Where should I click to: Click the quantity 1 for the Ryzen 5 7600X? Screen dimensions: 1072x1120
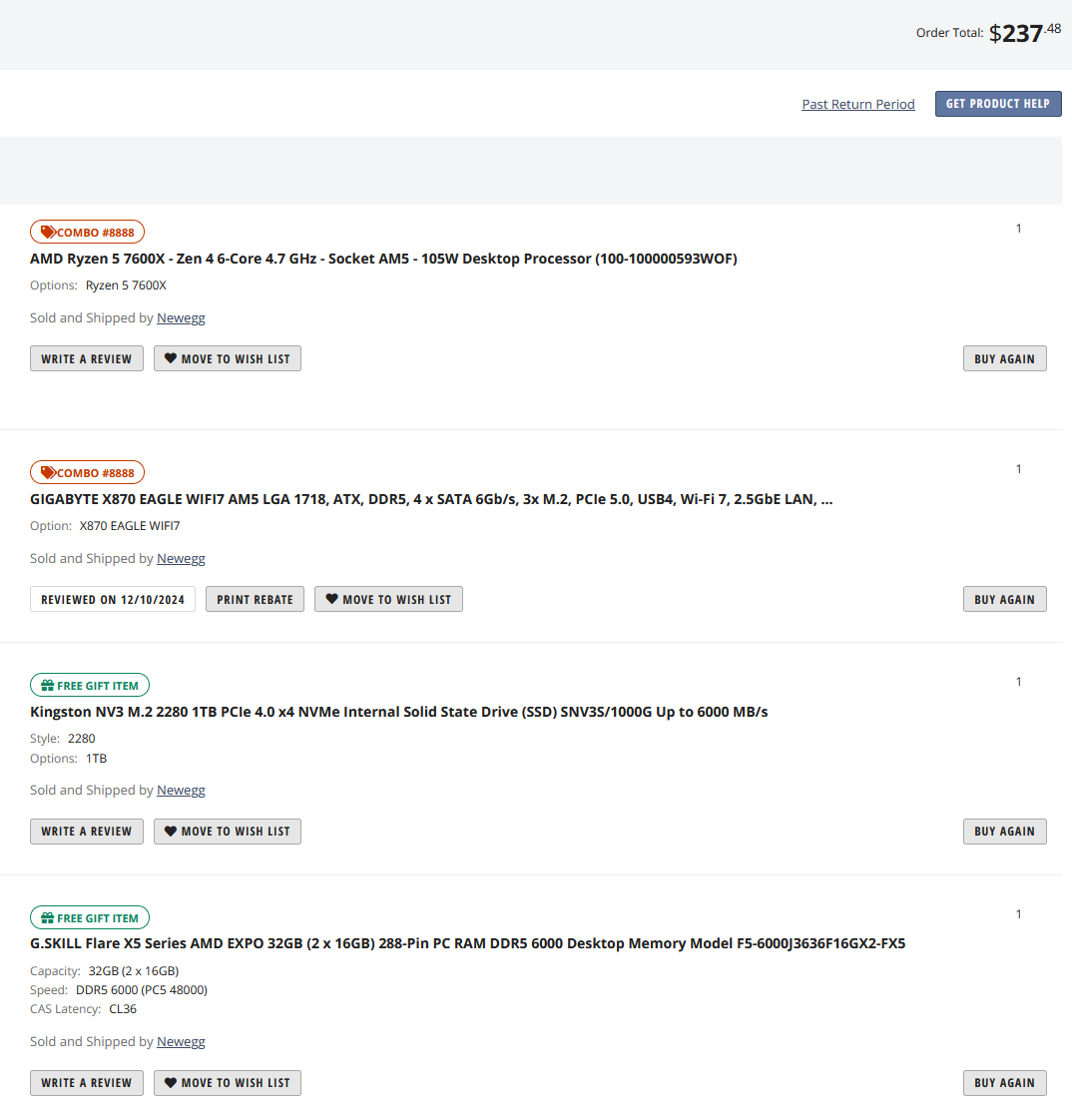(1018, 229)
